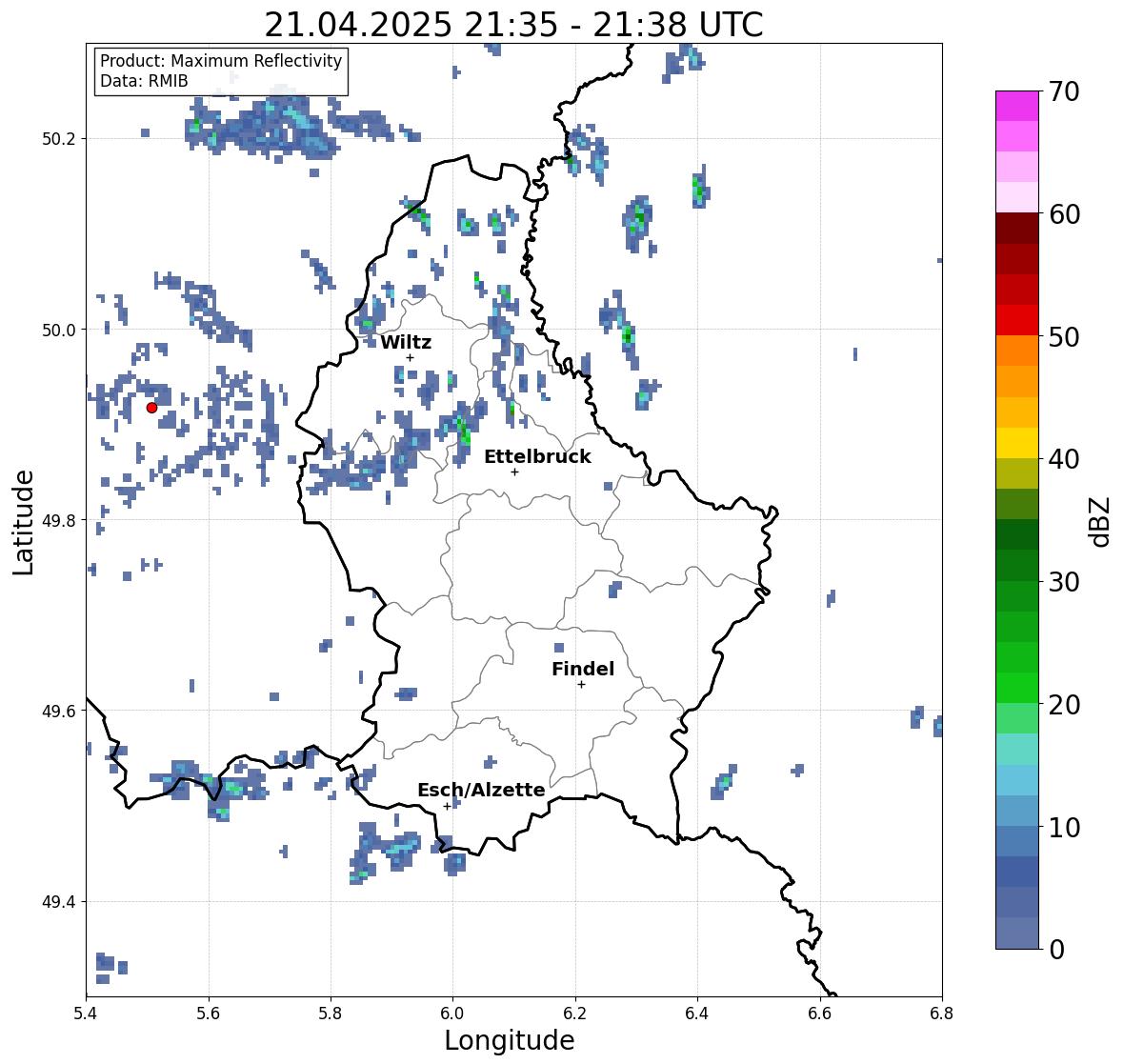This screenshot has height=1064, width=1123.
Task: Click the Ettelbruck city label
Action: pyautogui.click(x=537, y=457)
